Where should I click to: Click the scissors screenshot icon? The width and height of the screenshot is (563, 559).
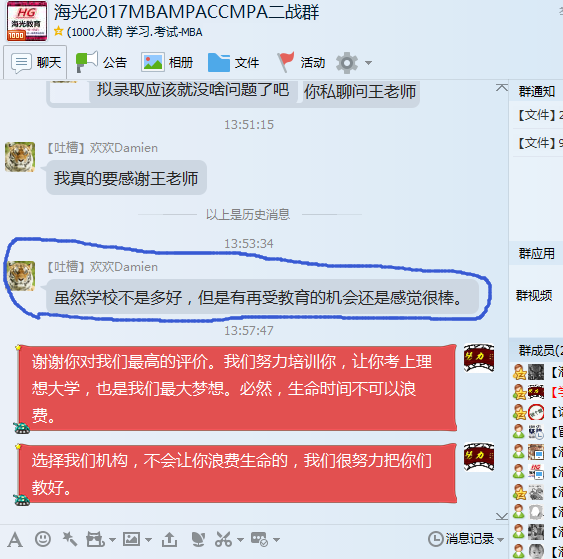click(x=224, y=539)
